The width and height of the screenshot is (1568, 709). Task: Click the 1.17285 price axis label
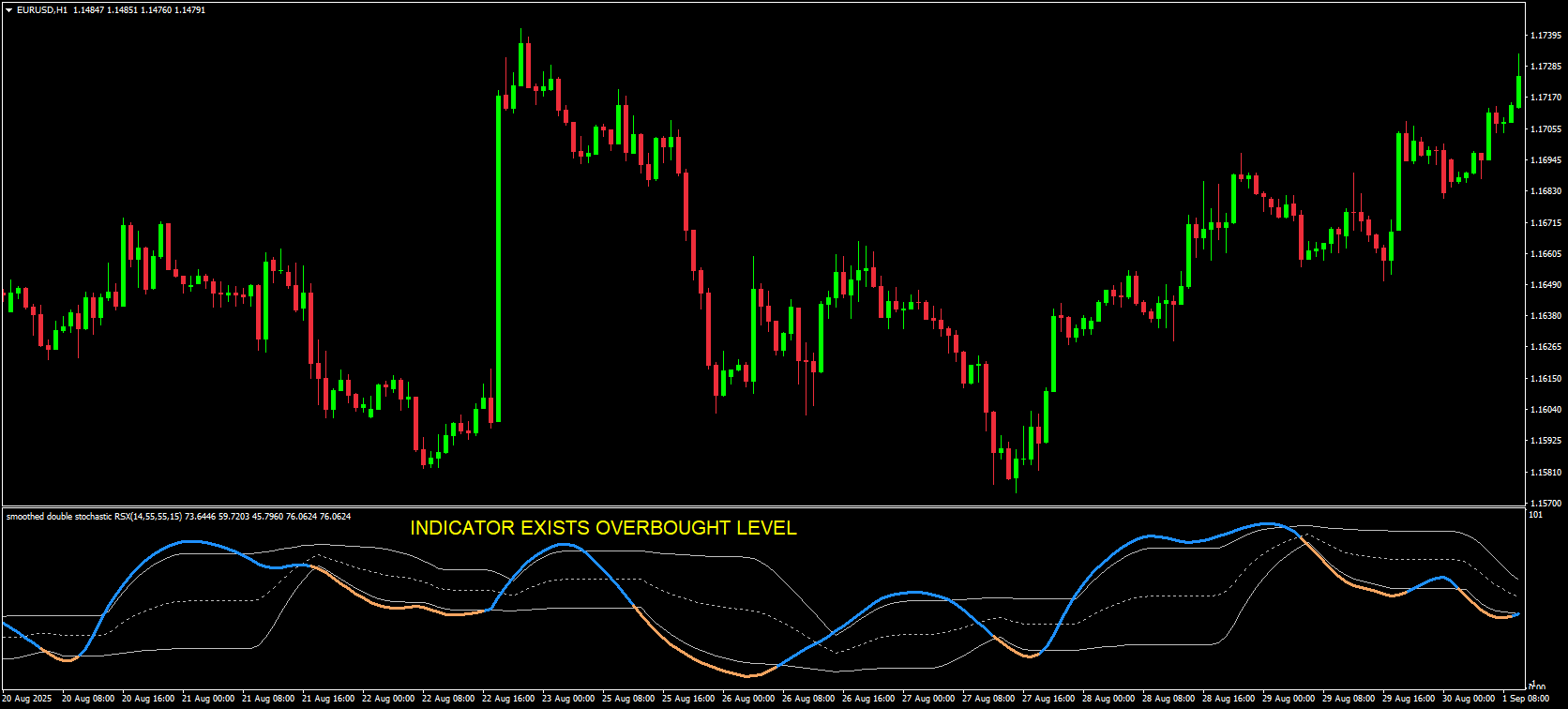(x=1545, y=67)
